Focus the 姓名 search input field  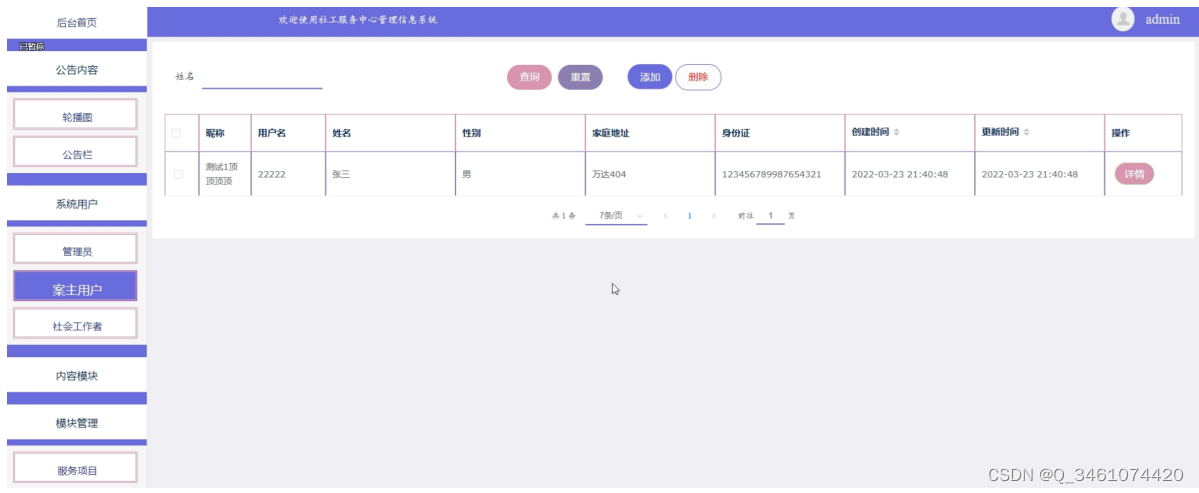(262, 78)
